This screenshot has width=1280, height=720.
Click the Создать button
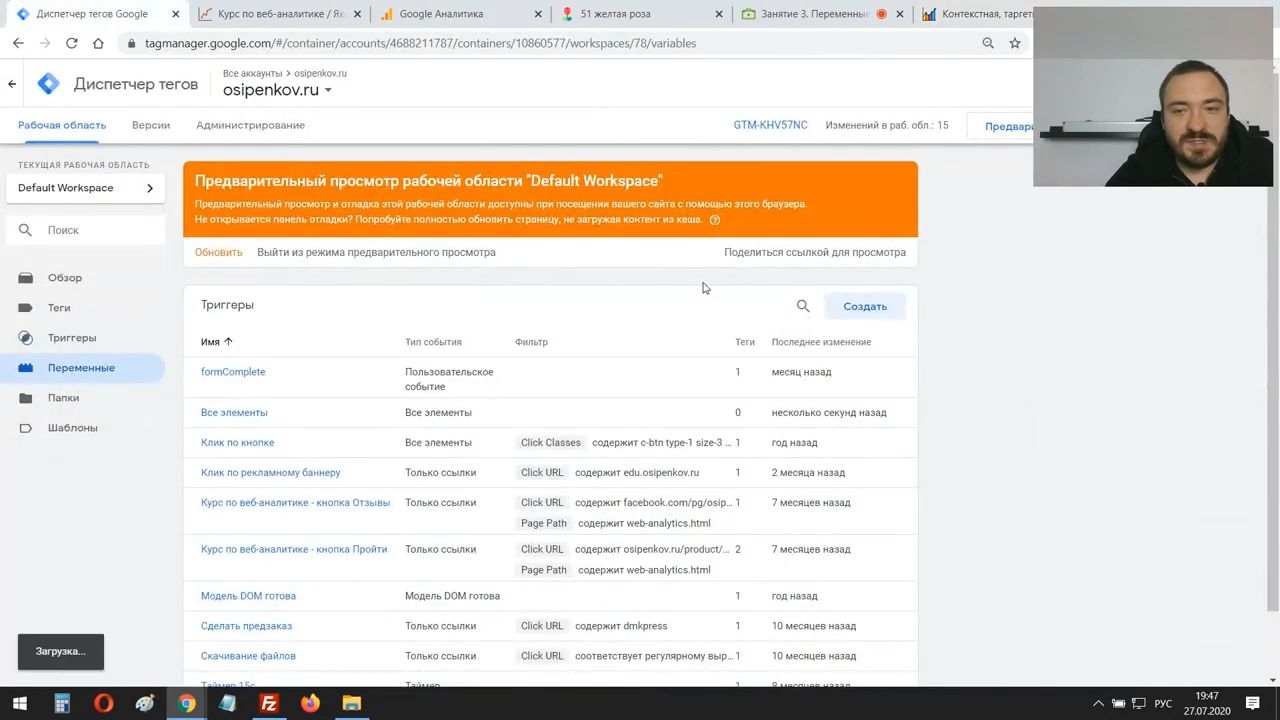coord(865,306)
